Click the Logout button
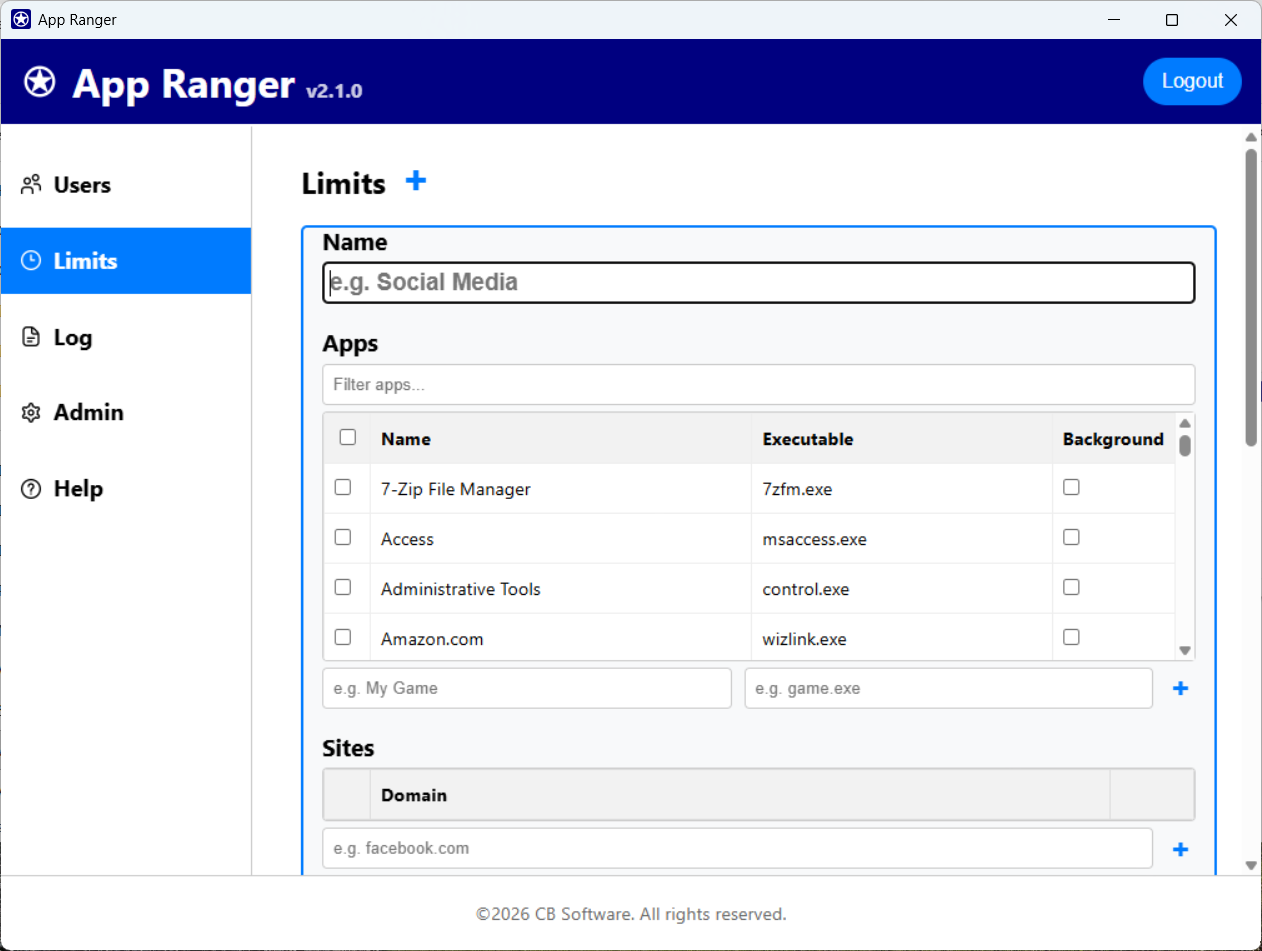Image resolution: width=1262 pixels, height=951 pixels. tap(1192, 81)
